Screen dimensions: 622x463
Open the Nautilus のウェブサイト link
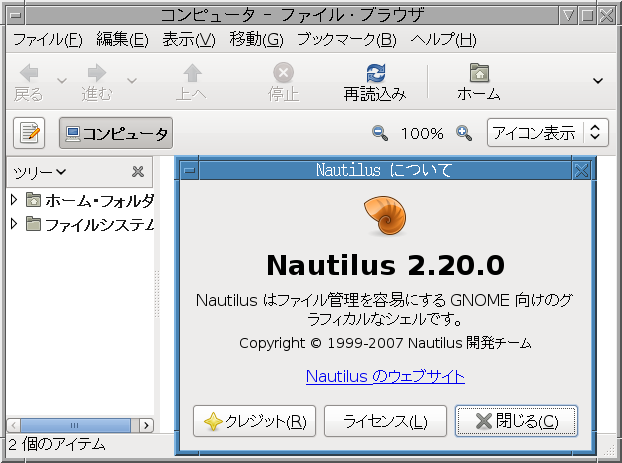click(385, 376)
